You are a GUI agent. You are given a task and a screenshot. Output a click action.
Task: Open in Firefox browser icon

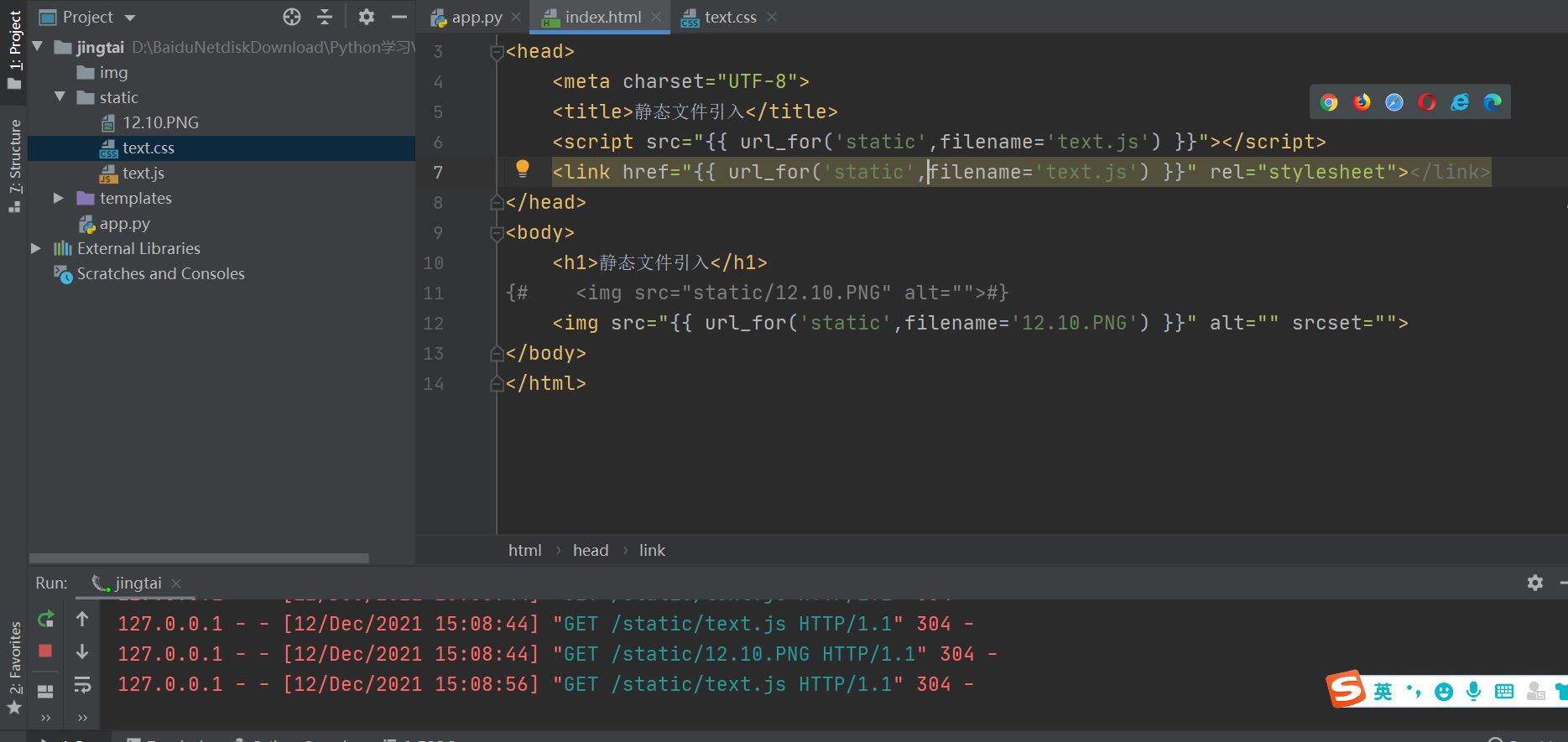point(1362,102)
